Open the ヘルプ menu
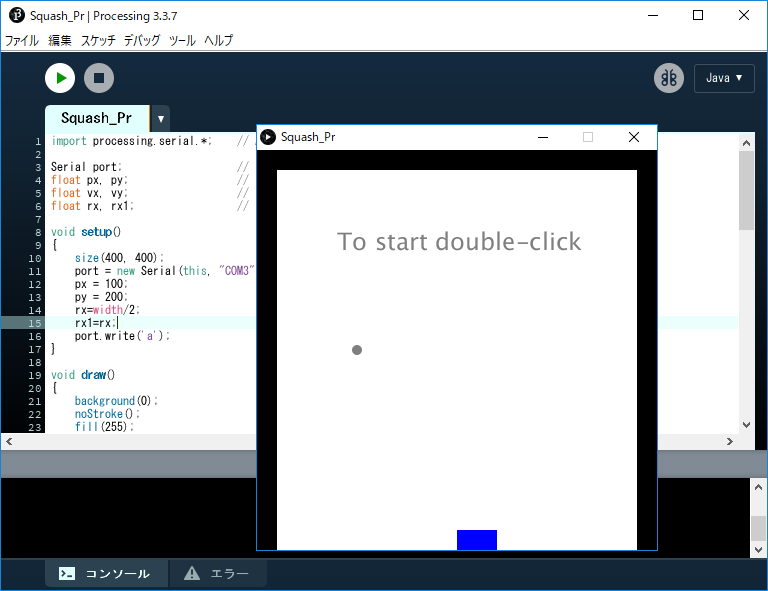This screenshot has width=768, height=591. [x=218, y=40]
